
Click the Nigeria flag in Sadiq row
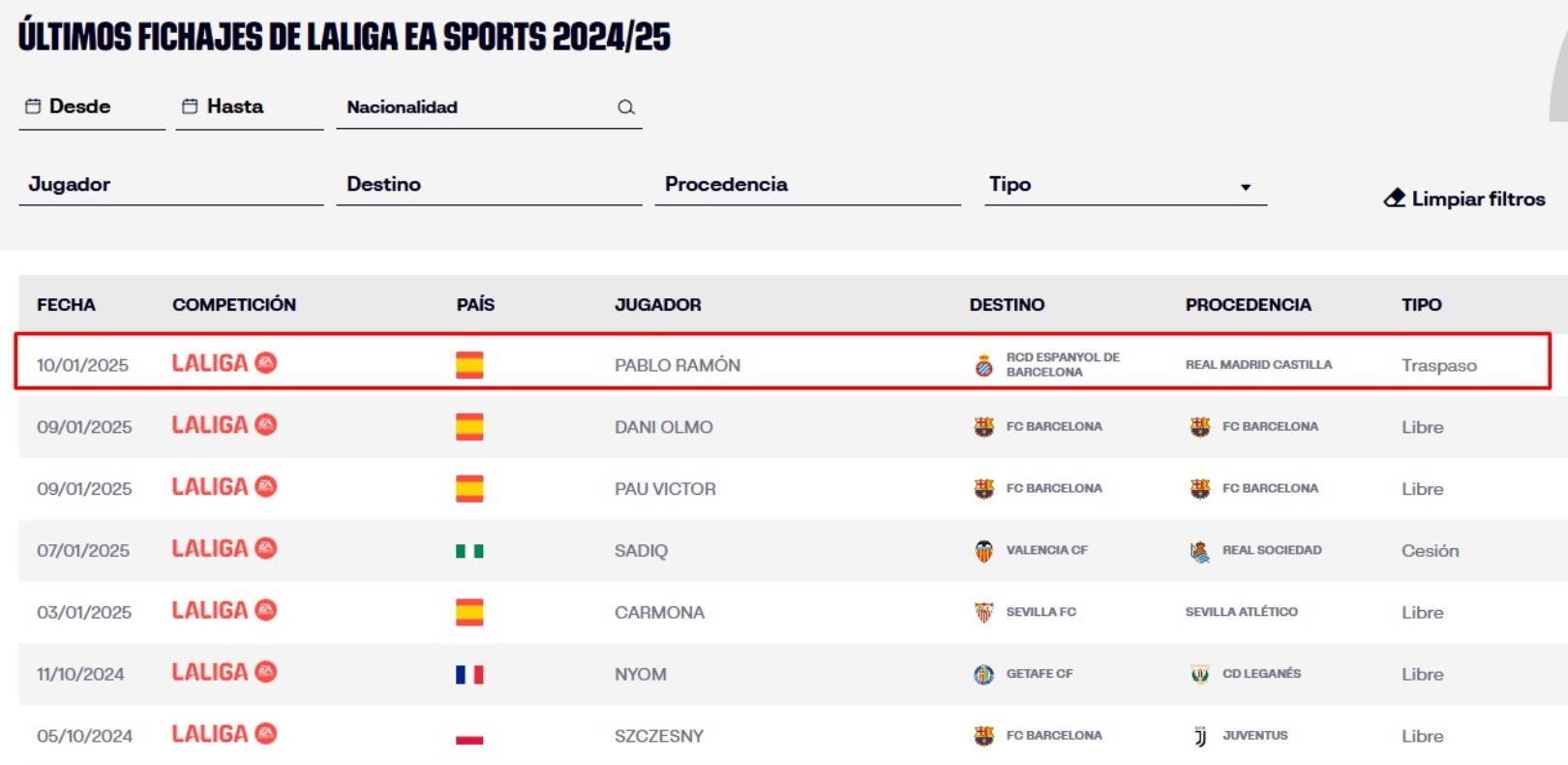pyautogui.click(x=469, y=551)
